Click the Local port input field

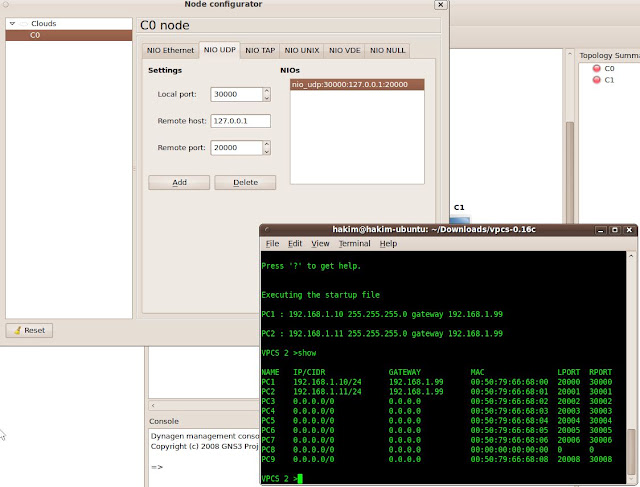[x=236, y=94]
